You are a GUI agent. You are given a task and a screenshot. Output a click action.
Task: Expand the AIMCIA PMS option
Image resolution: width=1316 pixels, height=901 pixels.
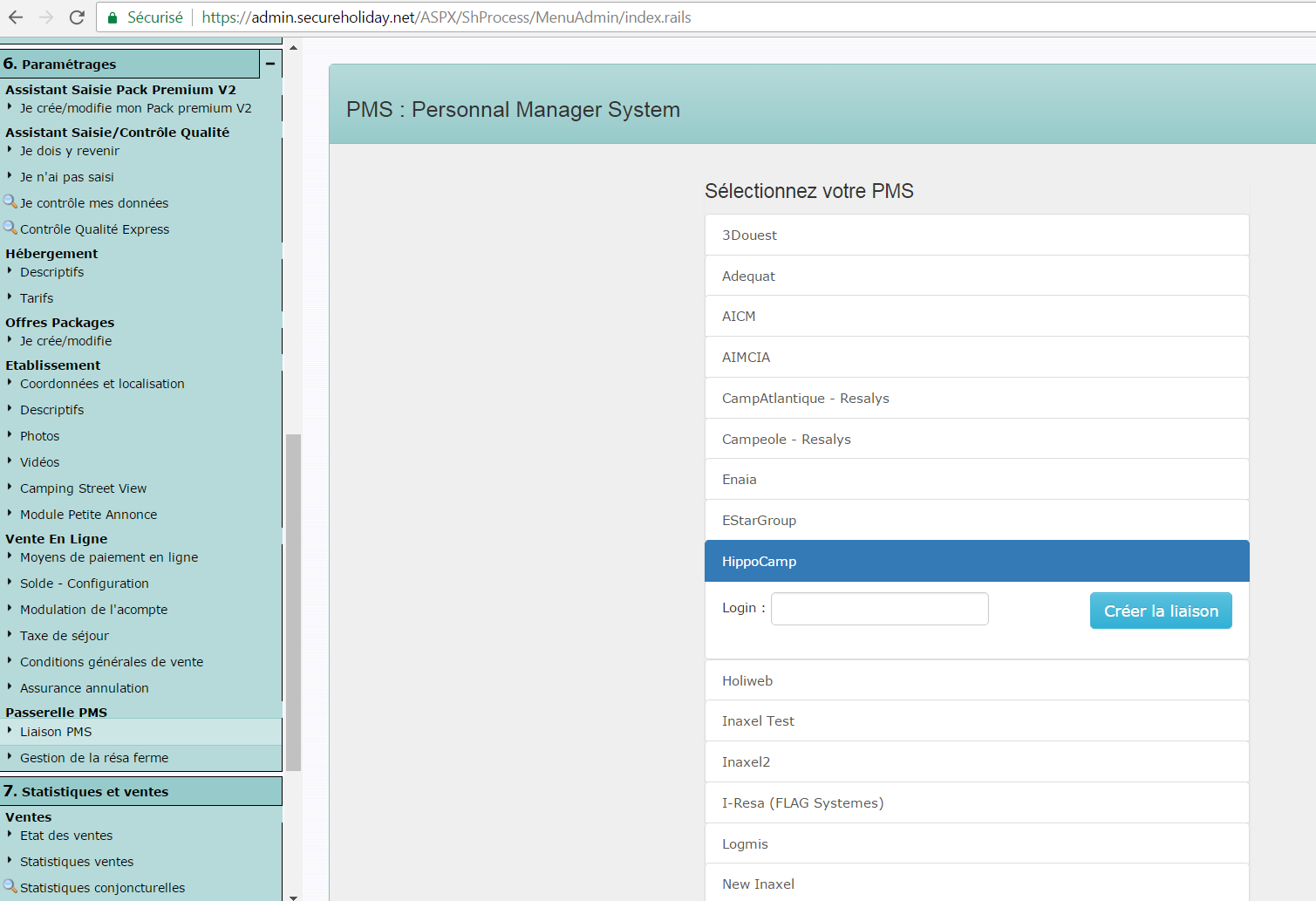click(977, 357)
